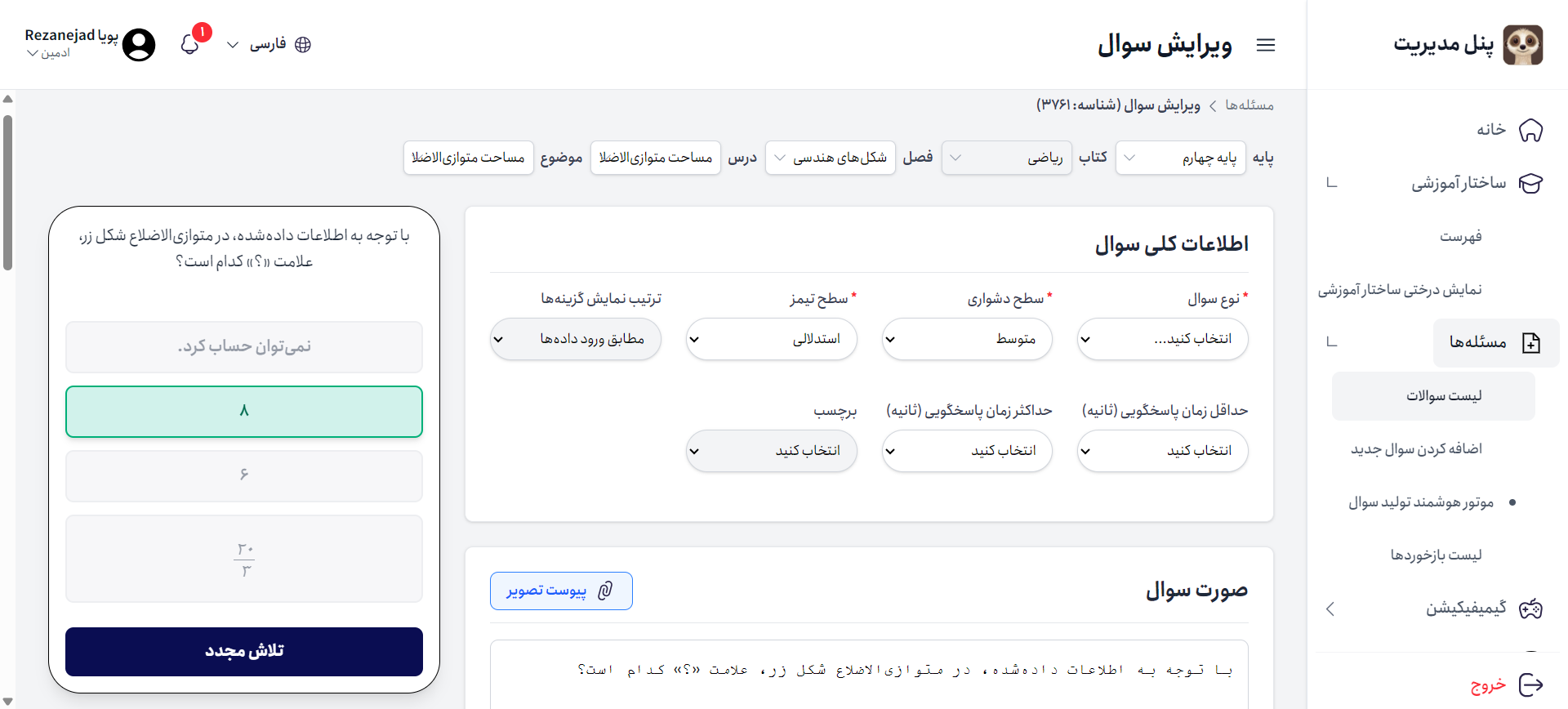Click the موضوع field مساحت متوازی‌الاضلاع
Screen dimensions: 1568x709
[468, 158]
